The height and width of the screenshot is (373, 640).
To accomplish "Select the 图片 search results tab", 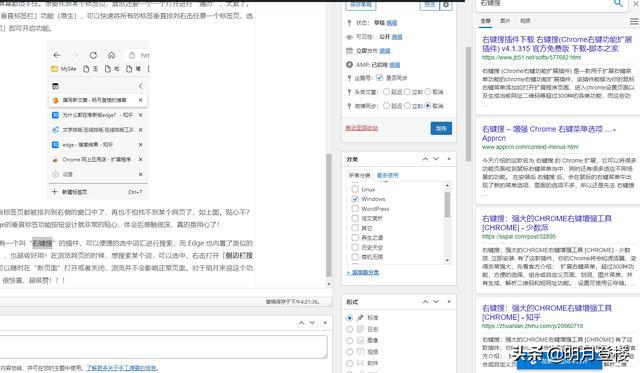I will pos(505,21).
